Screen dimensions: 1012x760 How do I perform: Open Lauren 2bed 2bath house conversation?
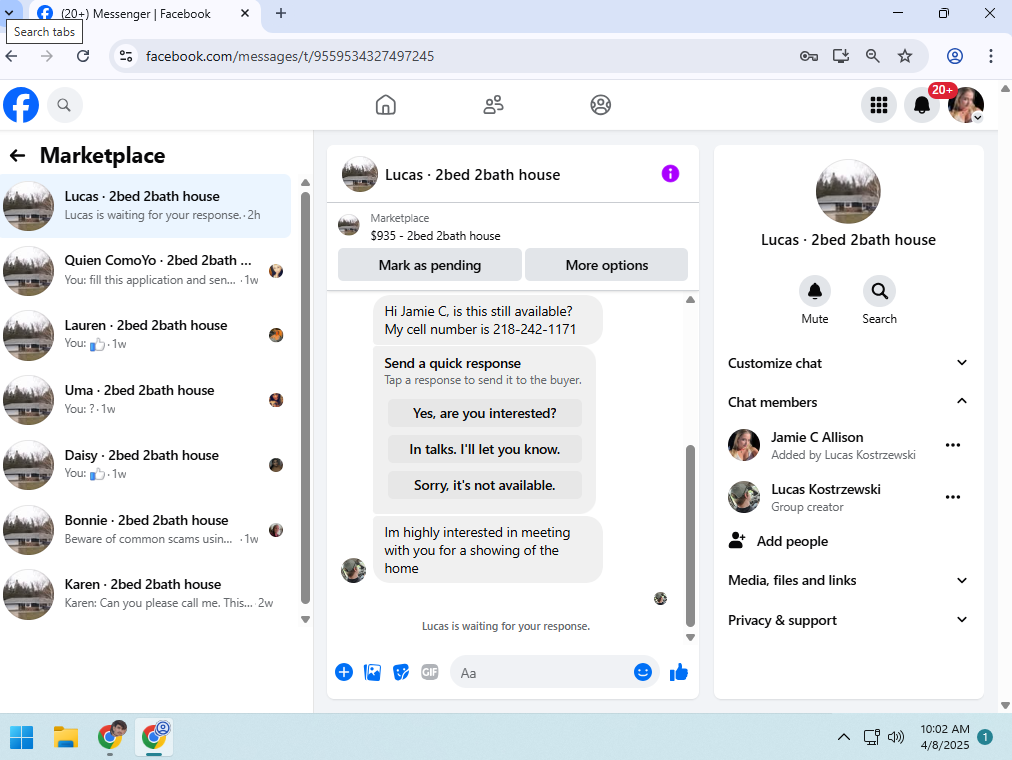pyautogui.click(x=146, y=335)
